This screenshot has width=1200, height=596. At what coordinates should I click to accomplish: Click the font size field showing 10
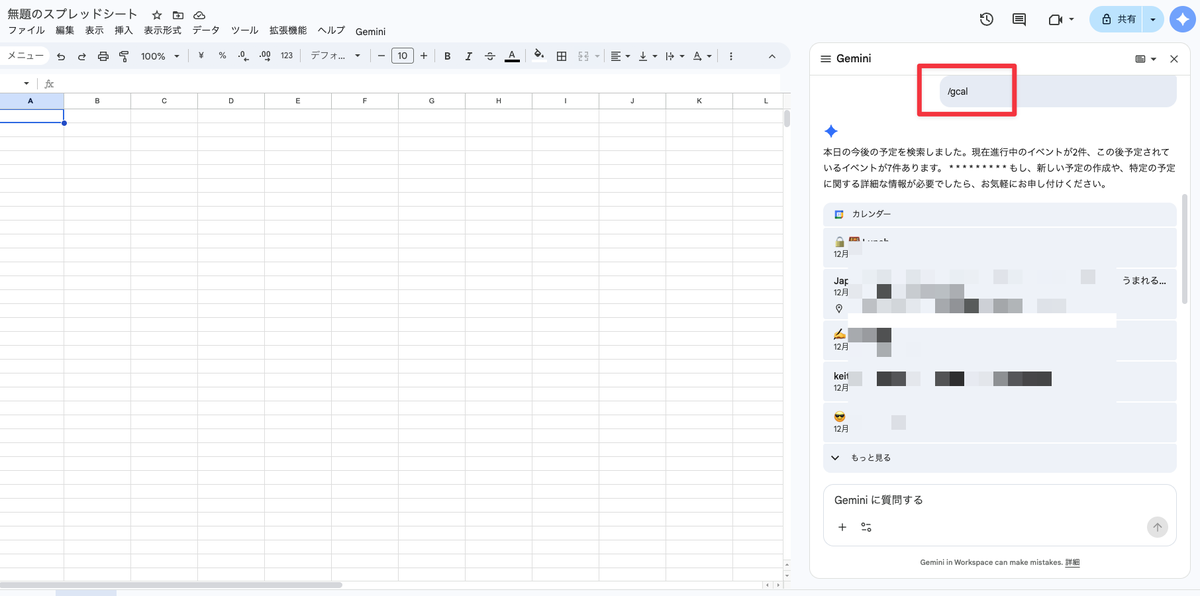click(403, 56)
